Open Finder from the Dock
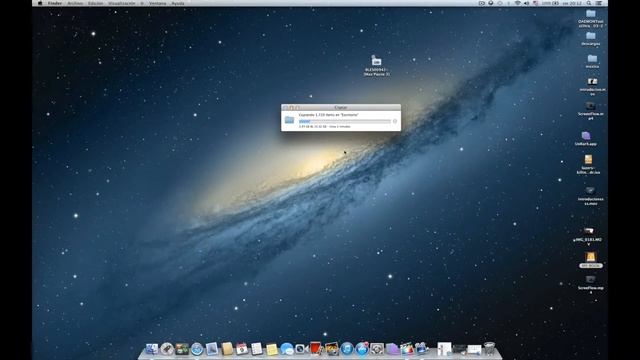The image size is (640, 360). tap(151, 349)
